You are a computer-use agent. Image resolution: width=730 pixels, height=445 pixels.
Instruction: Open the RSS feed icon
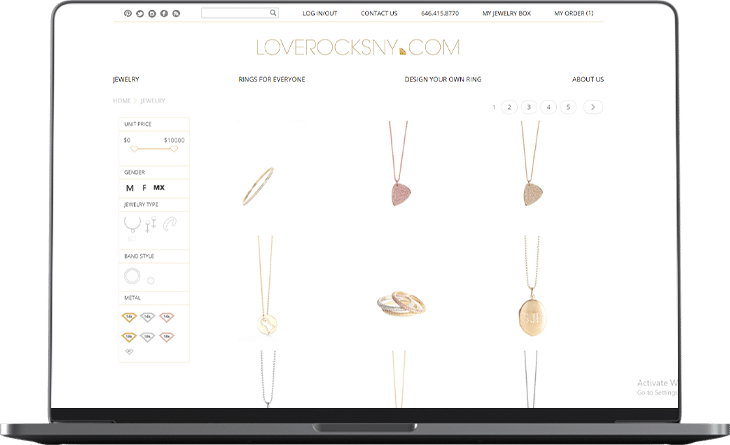pyautogui.click(x=176, y=13)
